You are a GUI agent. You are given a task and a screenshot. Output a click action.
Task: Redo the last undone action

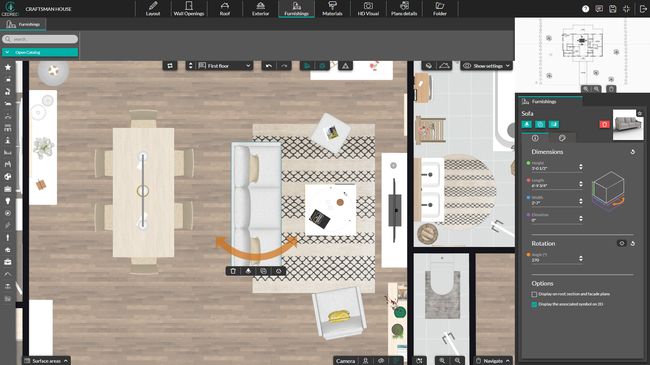tap(284, 66)
